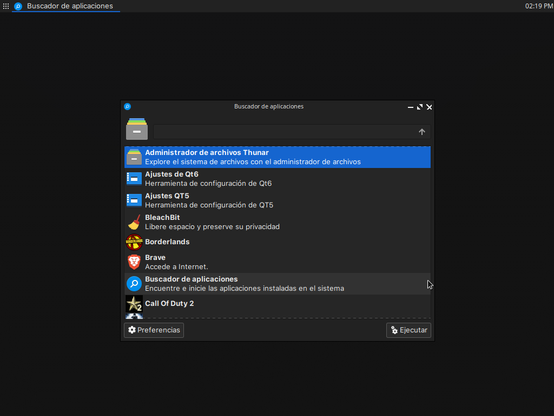Viewport: 554px width, 416px height.
Task: Click the BleachBit broom icon
Action: tap(134, 222)
